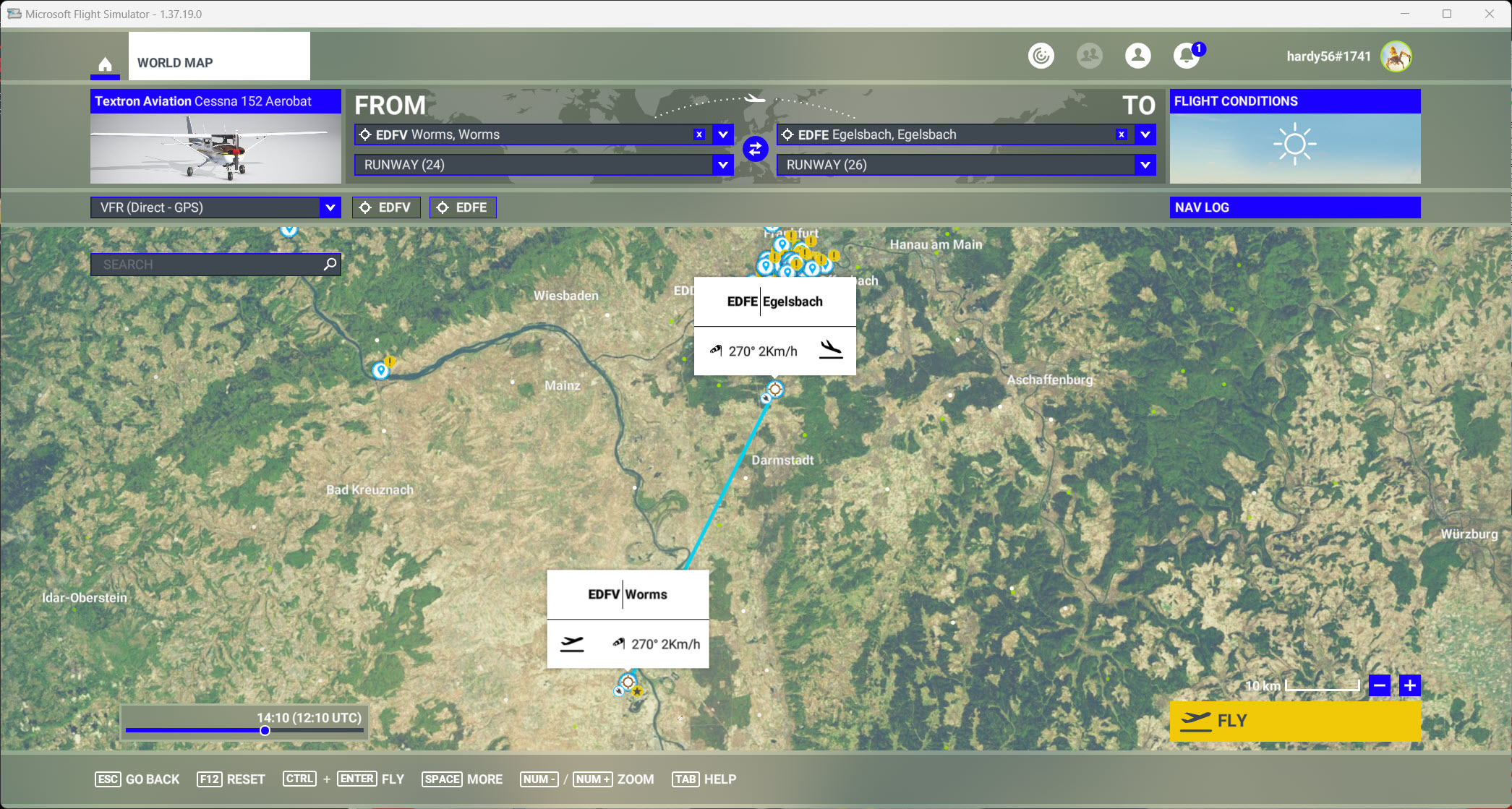The image size is (1512, 809).
Task: Click the EDFV airport marker on map
Action: [628, 682]
